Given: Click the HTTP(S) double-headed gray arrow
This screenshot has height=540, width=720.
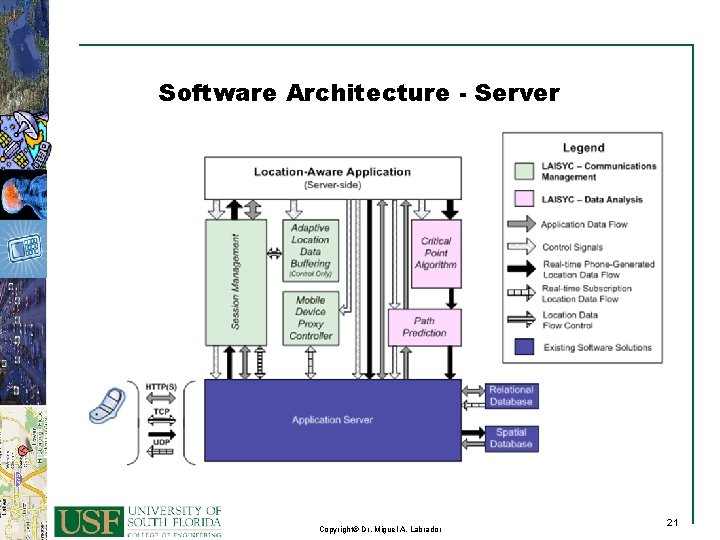Looking at the screenshot, I should click(x=161, y=398).
